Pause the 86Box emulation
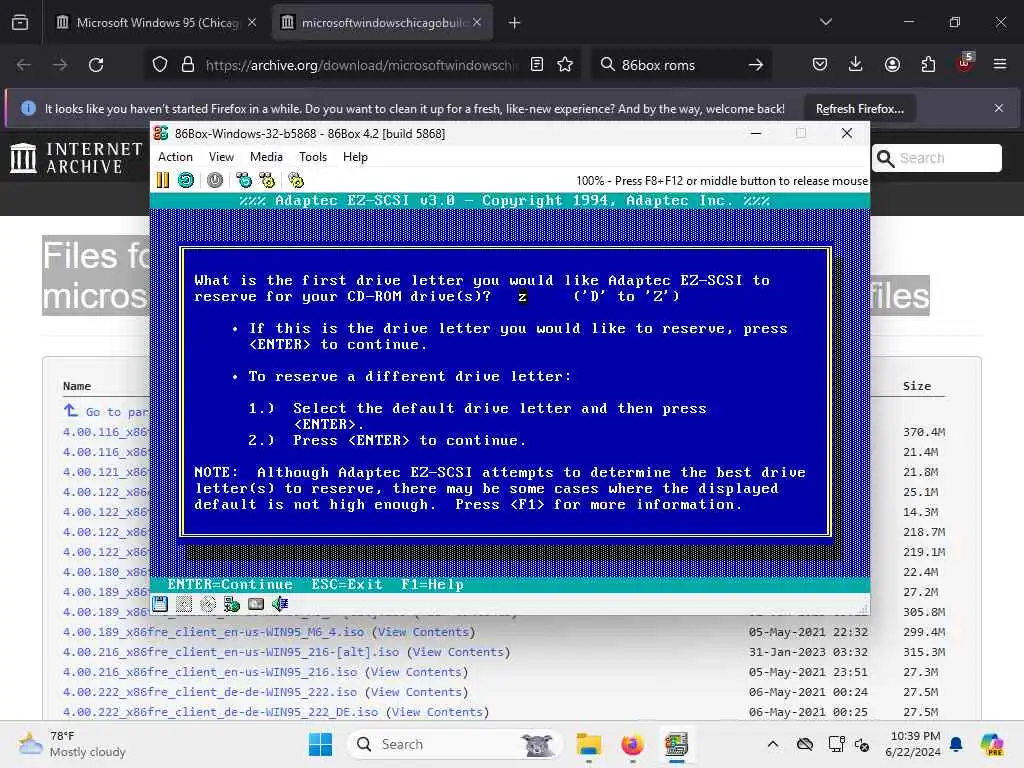Viewport: 1024px width, 768px height. tap(163, 180)
